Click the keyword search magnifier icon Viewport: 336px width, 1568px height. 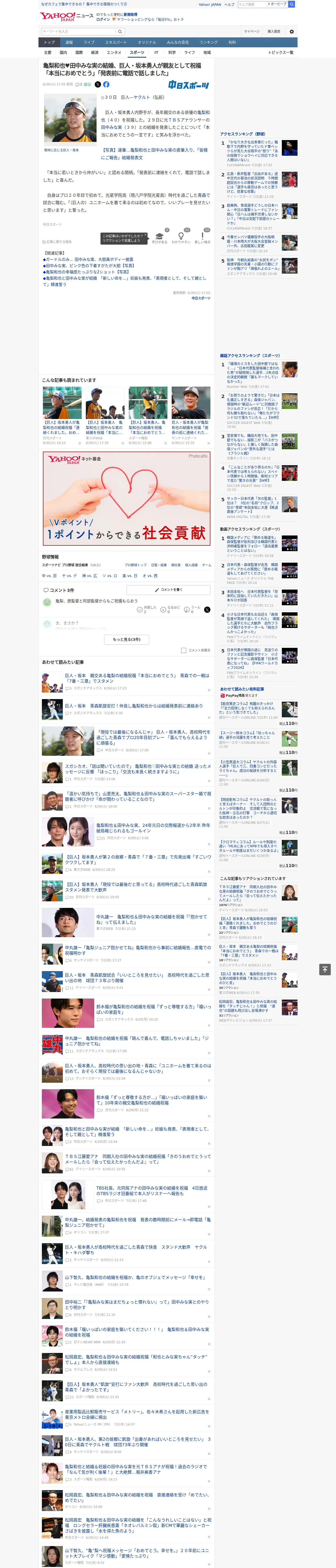(x=120, y=32)
